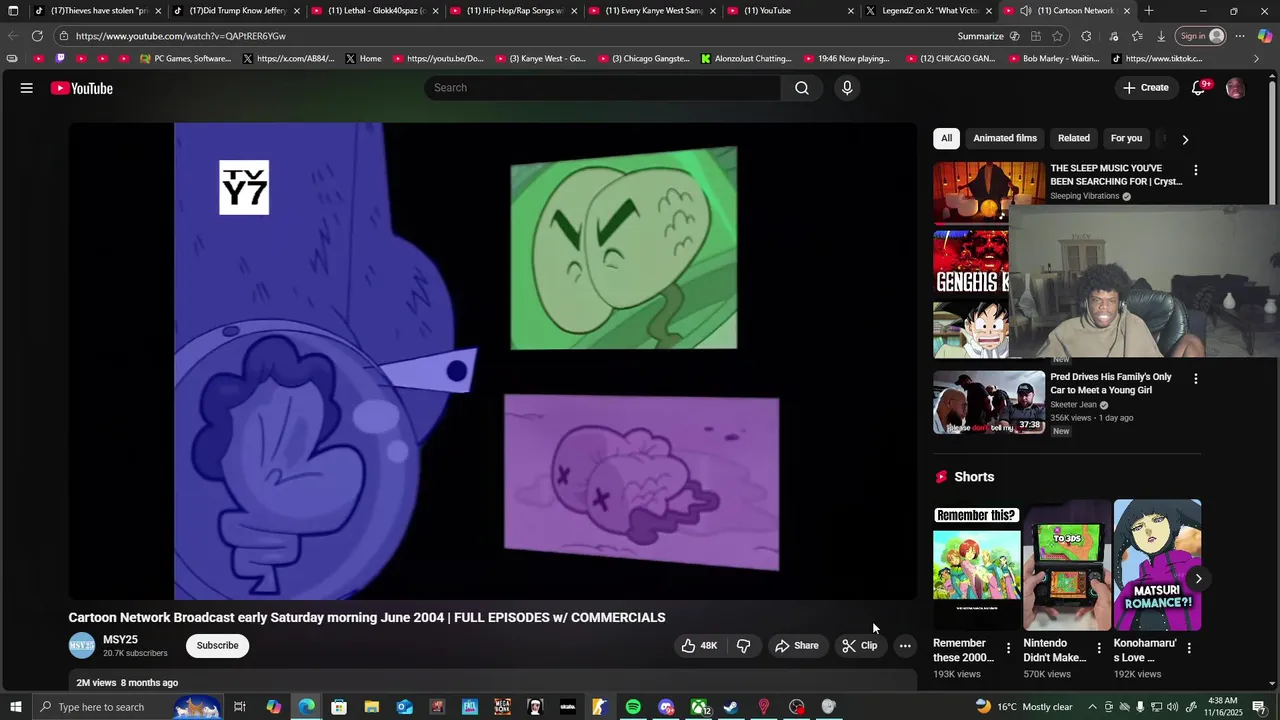The width and height of the screenshot is (1280, 720).
Task: Show hidden system tray icons
Action: tap(1092, 707)
